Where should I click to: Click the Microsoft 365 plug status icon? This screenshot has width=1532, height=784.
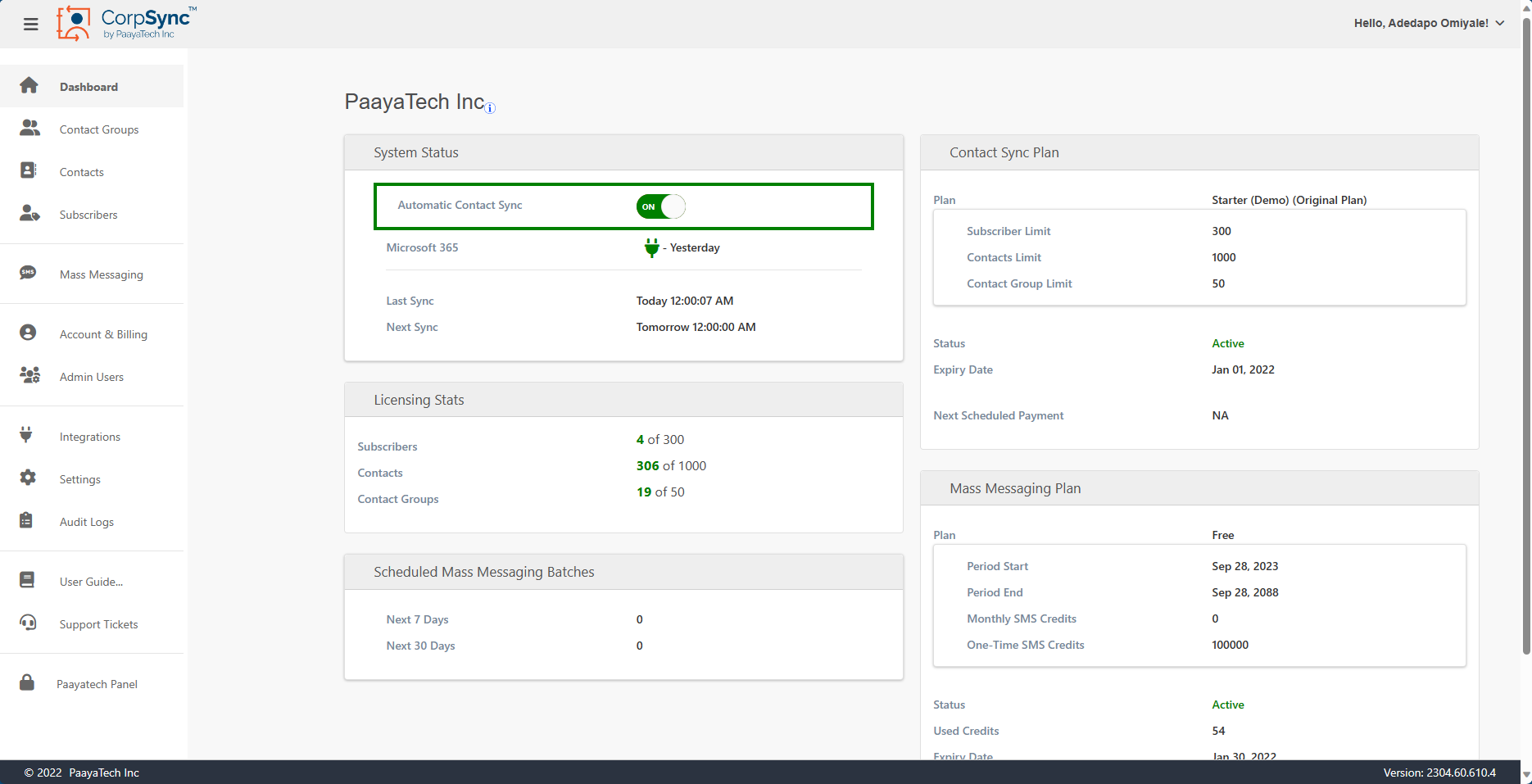click(x=651, y=247)
